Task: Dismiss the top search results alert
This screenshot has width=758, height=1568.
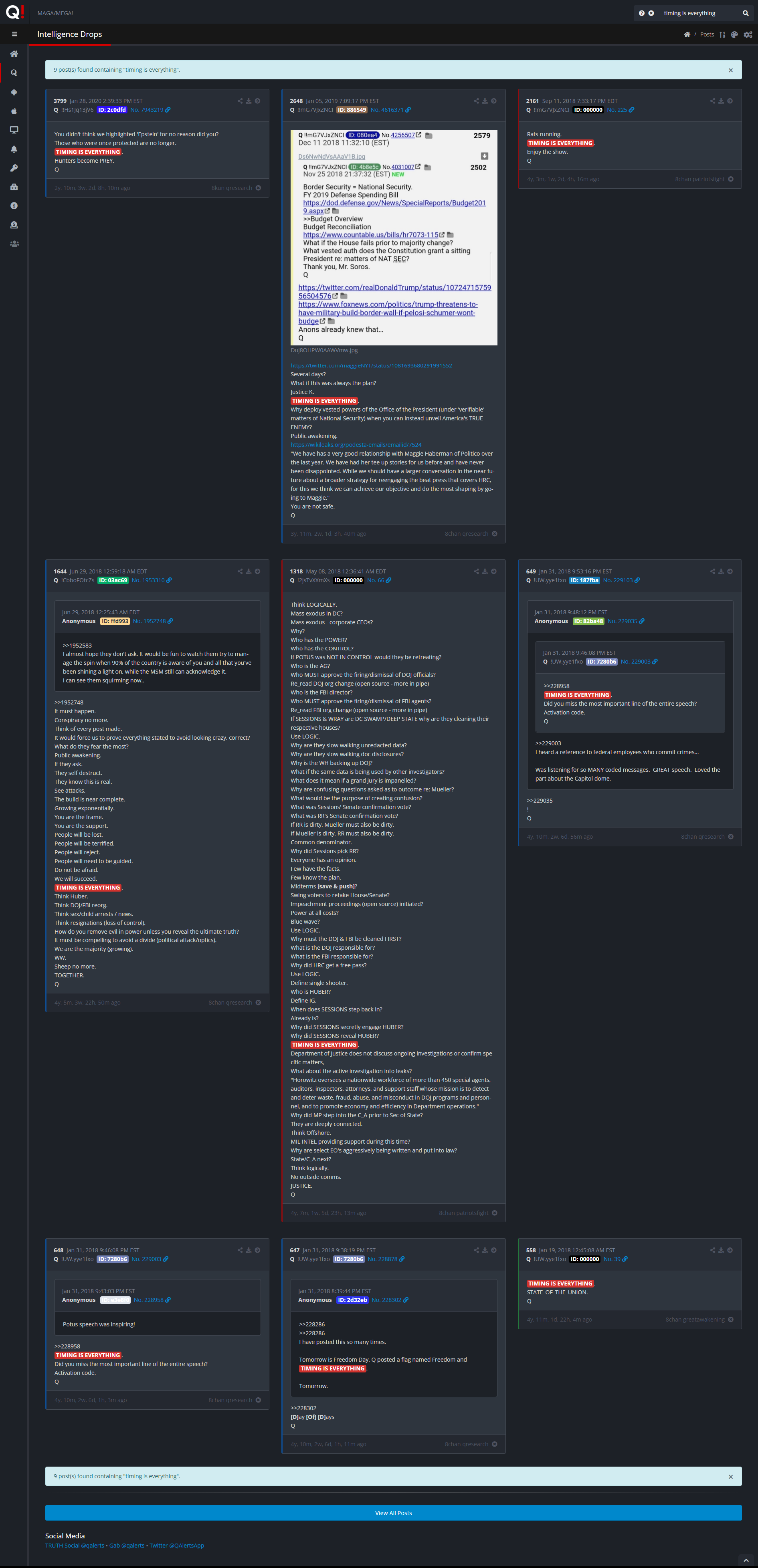Action: (731, 70)
